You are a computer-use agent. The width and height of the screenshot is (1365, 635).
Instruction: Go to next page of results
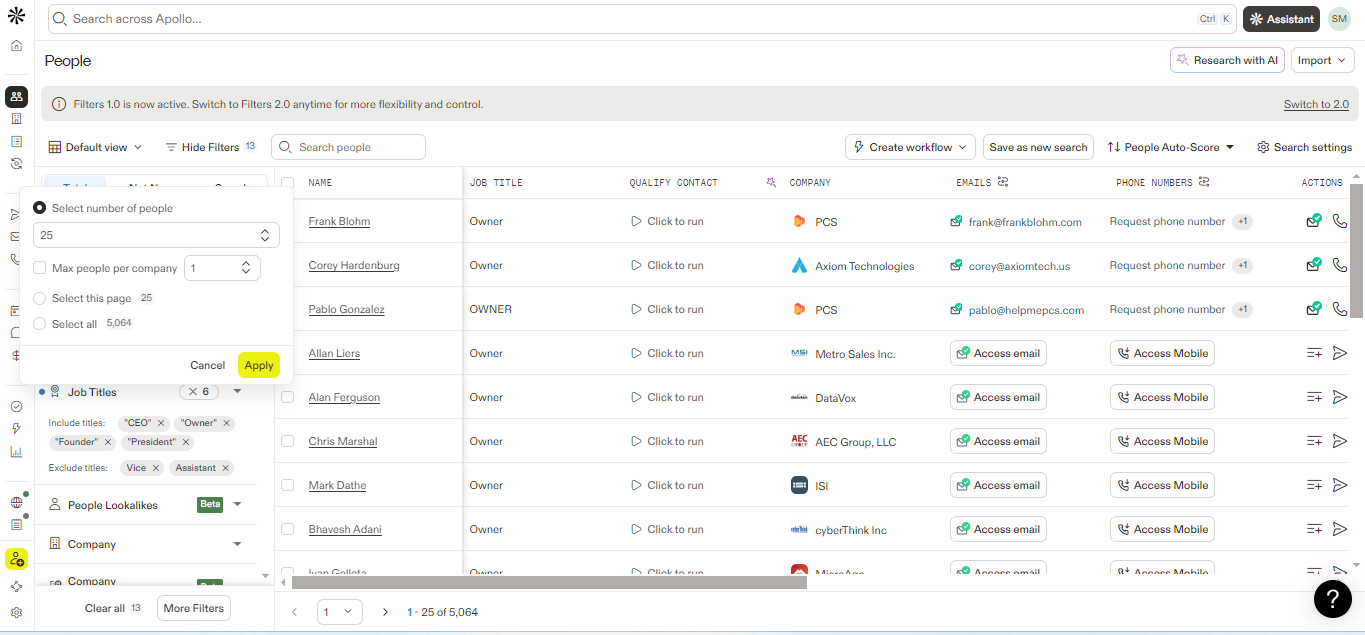point(385,612)
